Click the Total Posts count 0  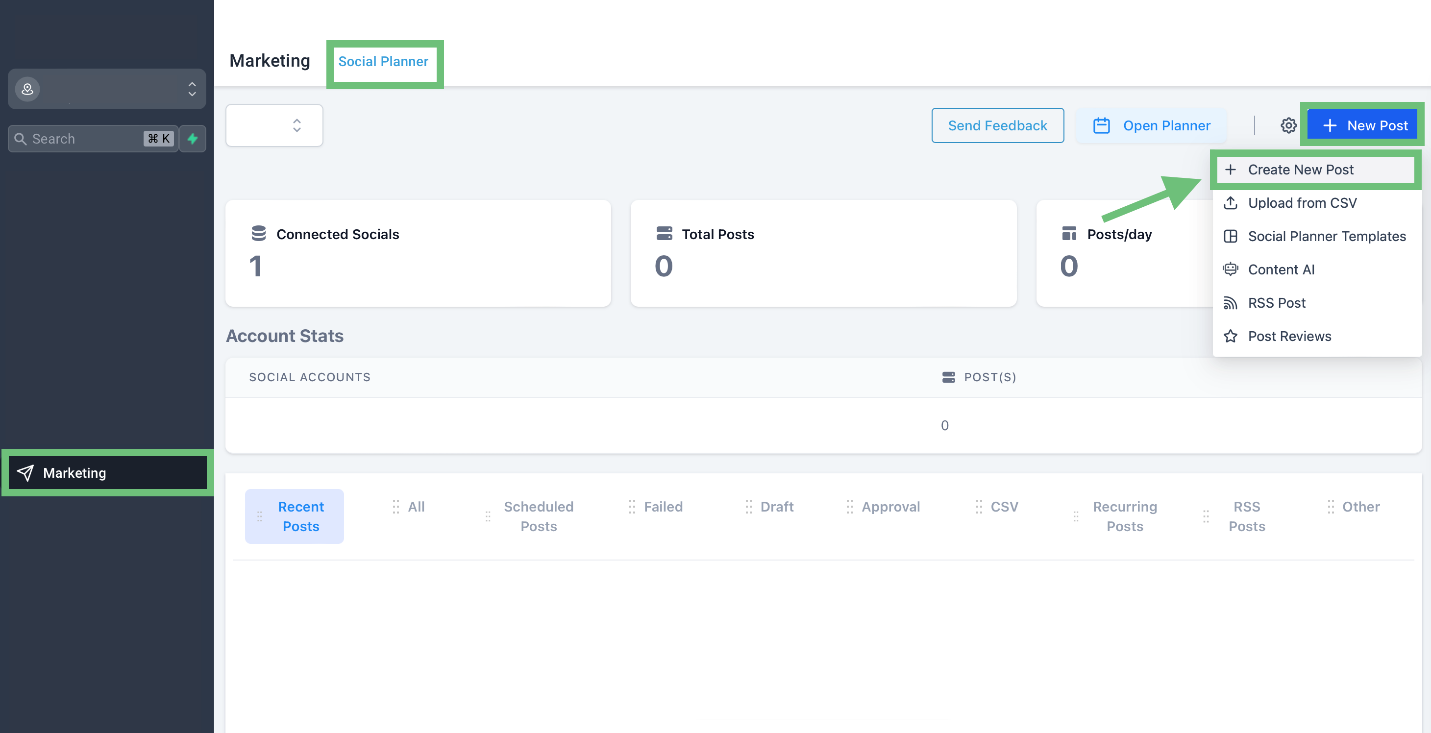664,267
